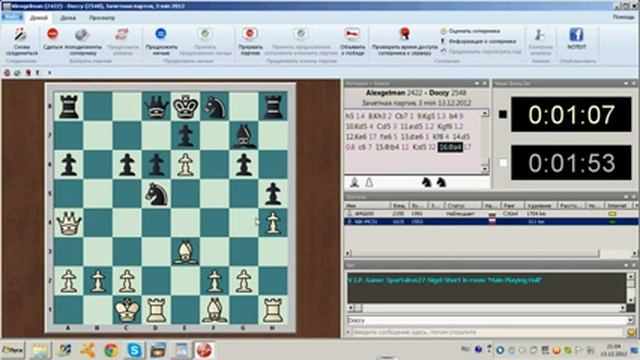Open the quick access toolbar dropdown arrow
The height and width of the screenshot is (360, 640).
[x=49, y=73]
